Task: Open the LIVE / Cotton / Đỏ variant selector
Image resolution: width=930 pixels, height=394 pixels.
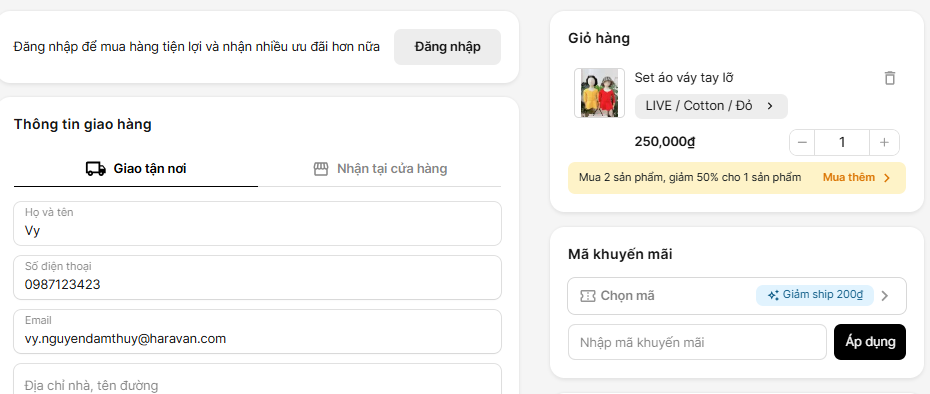Action: coord(711,106)
